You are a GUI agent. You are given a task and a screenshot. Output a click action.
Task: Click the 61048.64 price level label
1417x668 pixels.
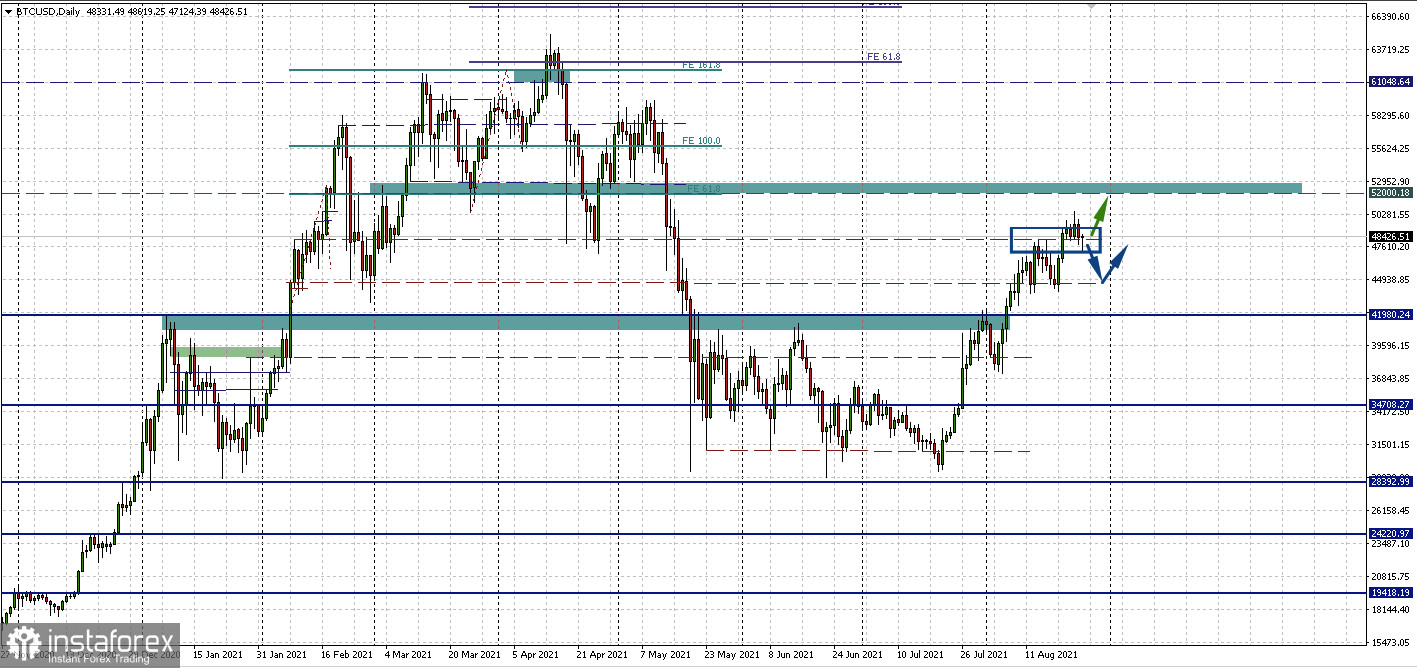click(1391, 82)
